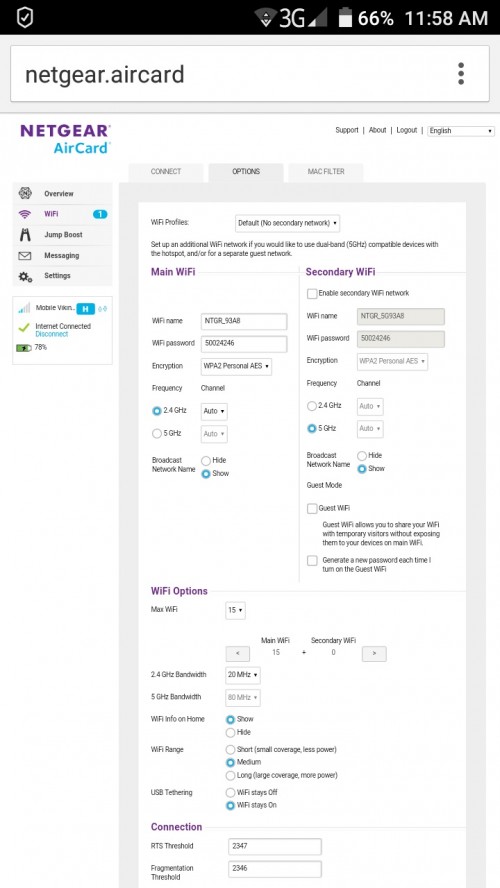Click the Messaging envelope icon
Viewport: 500px width, 888px height.
[x=24, y=255]
